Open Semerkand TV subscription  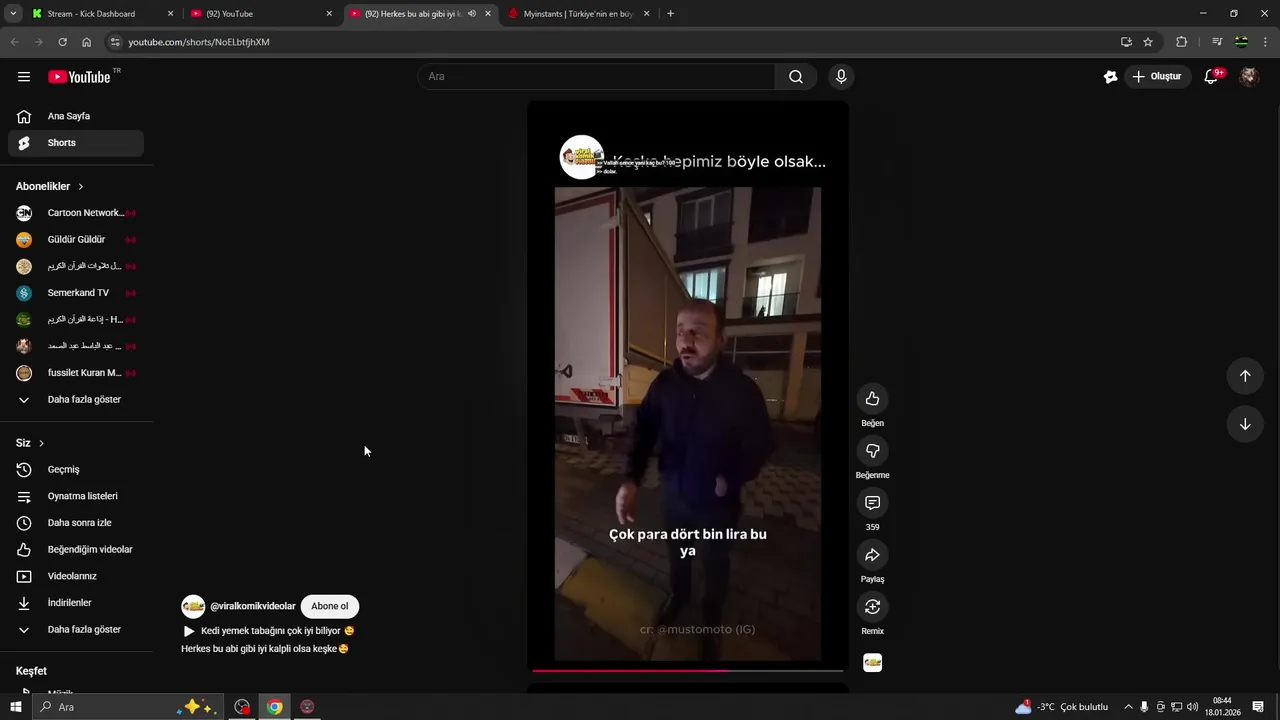click(76, 293)
